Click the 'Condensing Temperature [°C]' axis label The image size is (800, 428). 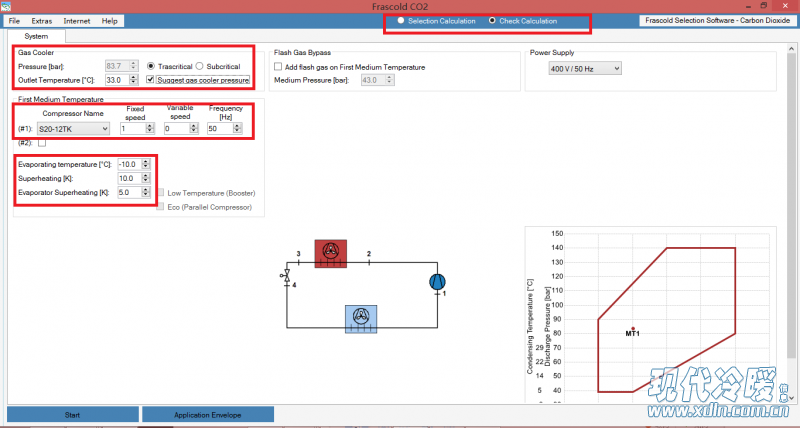pyautogui.click(x=530, y=326)
